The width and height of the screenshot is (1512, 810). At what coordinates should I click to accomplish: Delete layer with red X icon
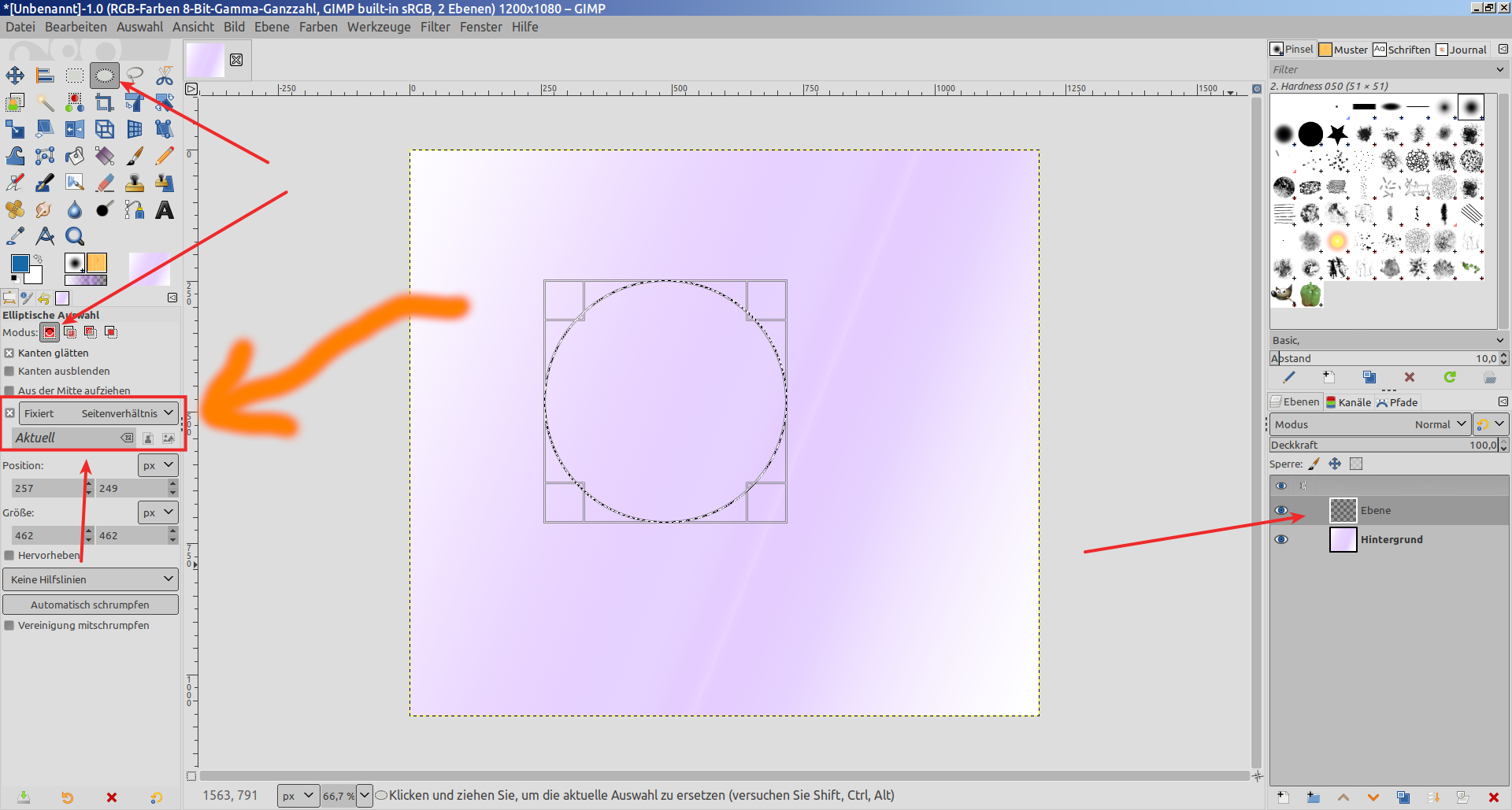point(1493,797)
